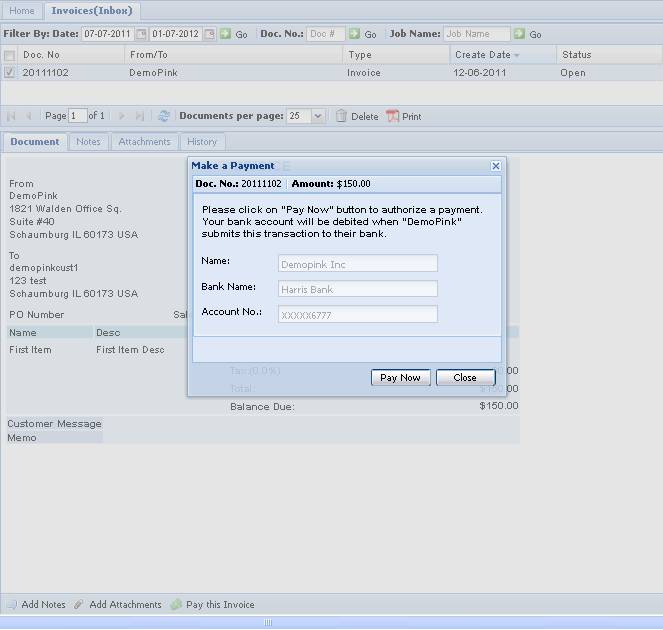This screenshot has width=663, height=630.
Task: Expand the Documents per page dropdown
Action: (318, 116)
